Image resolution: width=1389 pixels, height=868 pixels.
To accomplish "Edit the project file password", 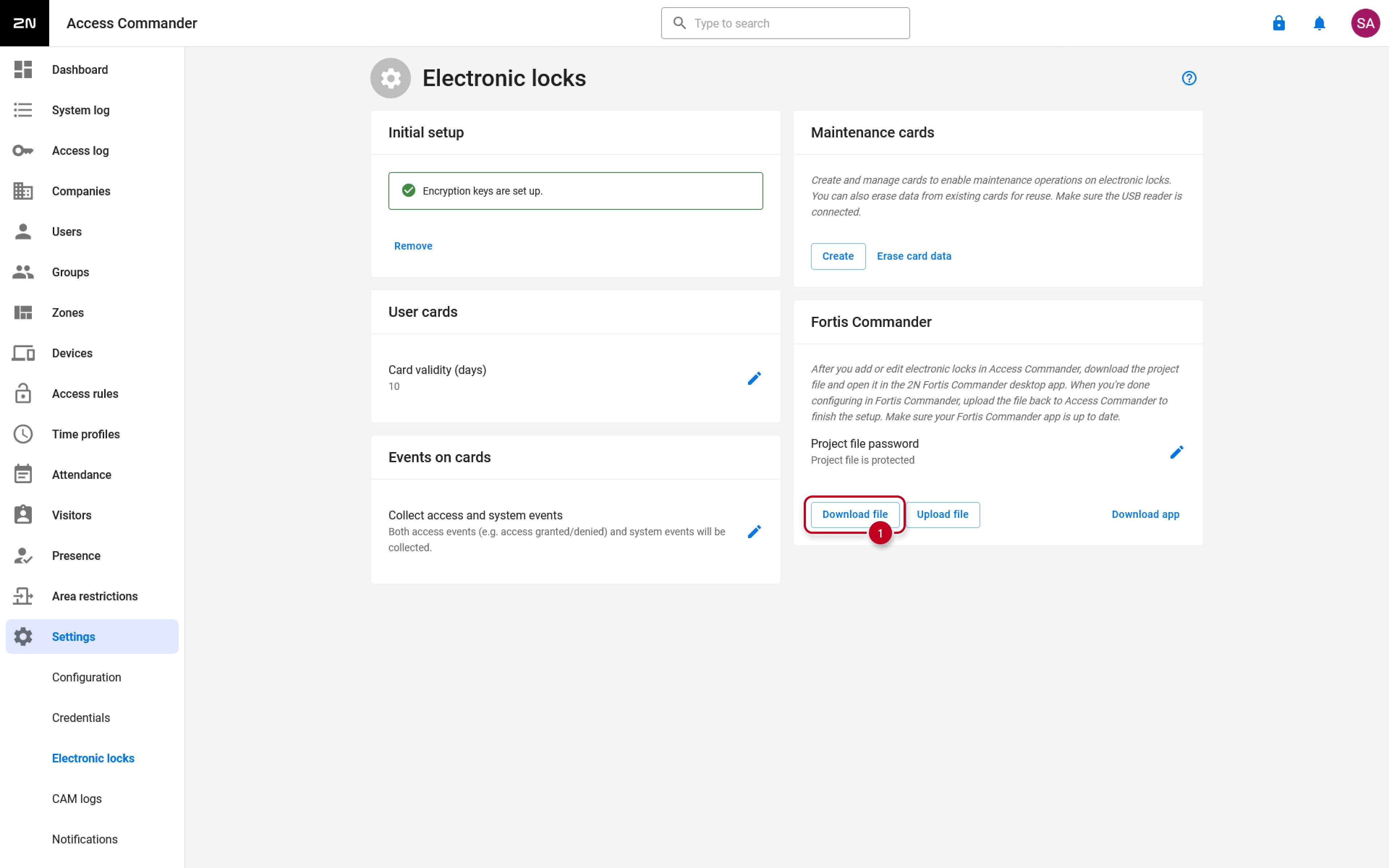I will click(1177, 452).
